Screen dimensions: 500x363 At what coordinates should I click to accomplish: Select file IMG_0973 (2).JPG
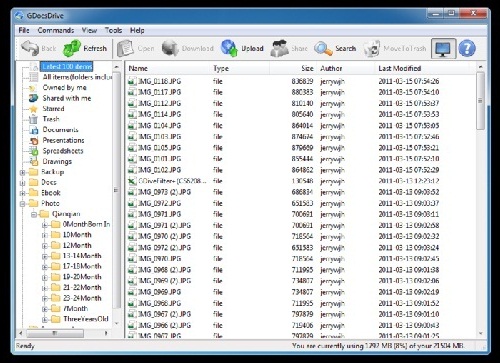[x=164, y=192]
